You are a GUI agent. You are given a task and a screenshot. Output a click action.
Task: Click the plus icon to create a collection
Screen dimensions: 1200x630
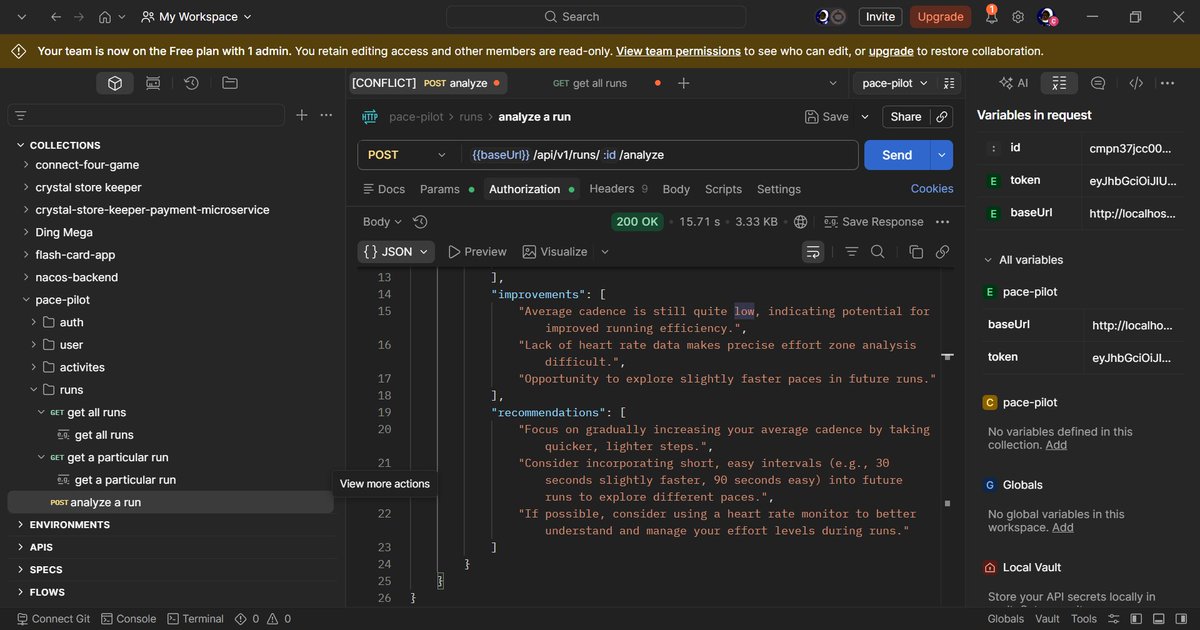302,115
